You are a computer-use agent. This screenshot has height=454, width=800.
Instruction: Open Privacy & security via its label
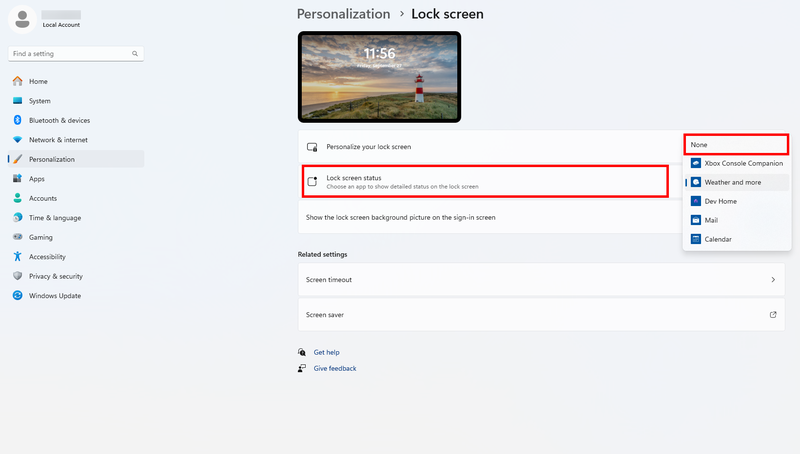(x=56, y=276)
